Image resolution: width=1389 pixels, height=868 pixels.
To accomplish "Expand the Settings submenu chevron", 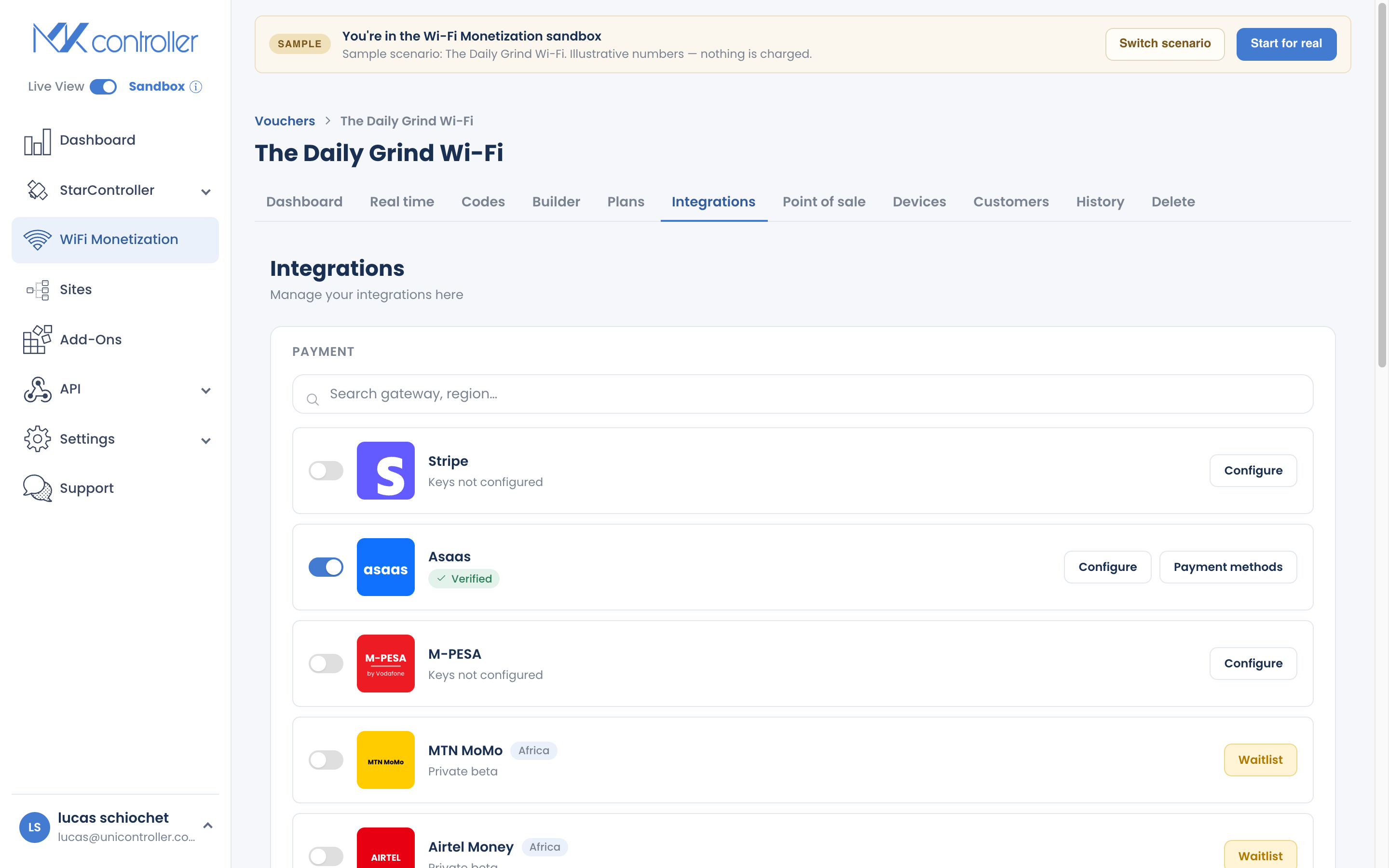I will pyautogui.click(x=206, y=440).
